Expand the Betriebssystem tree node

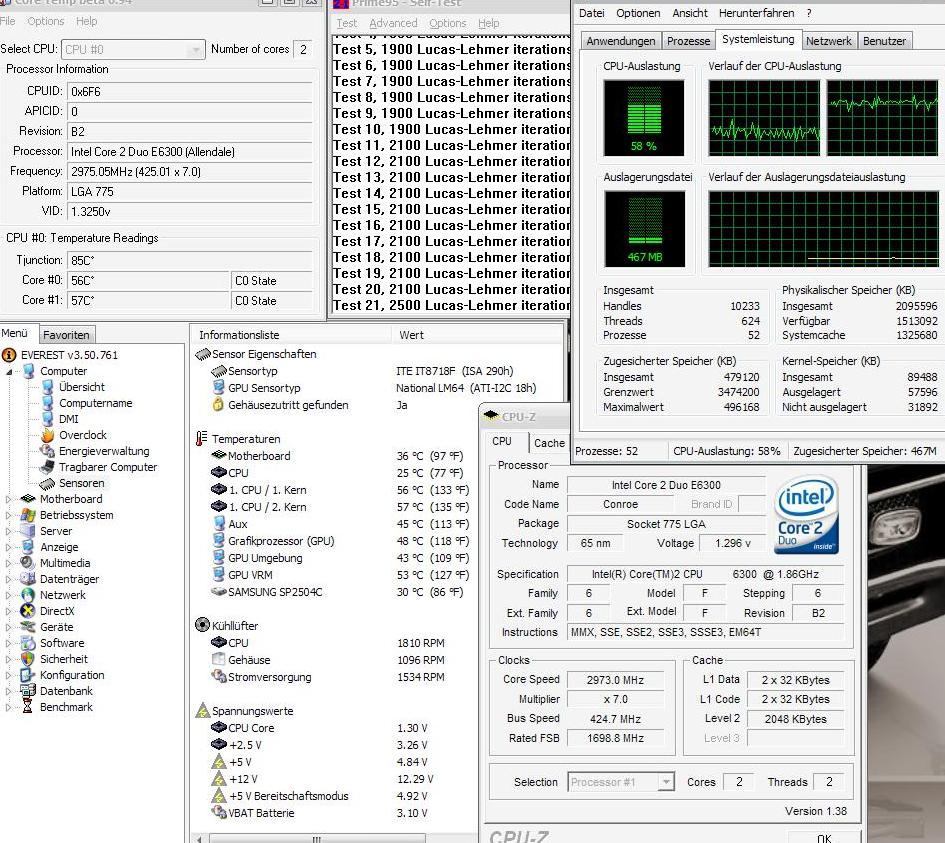8,515
